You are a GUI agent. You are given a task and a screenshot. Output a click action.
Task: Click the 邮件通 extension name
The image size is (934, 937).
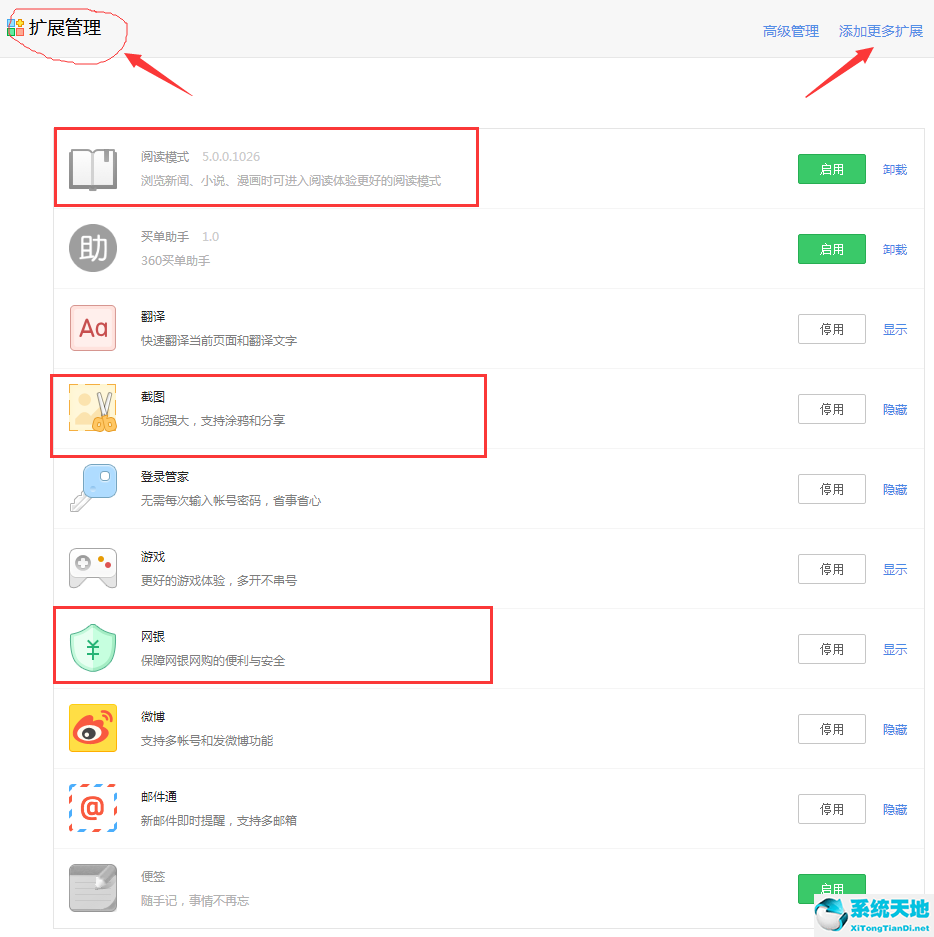click(x=159, y=797)
